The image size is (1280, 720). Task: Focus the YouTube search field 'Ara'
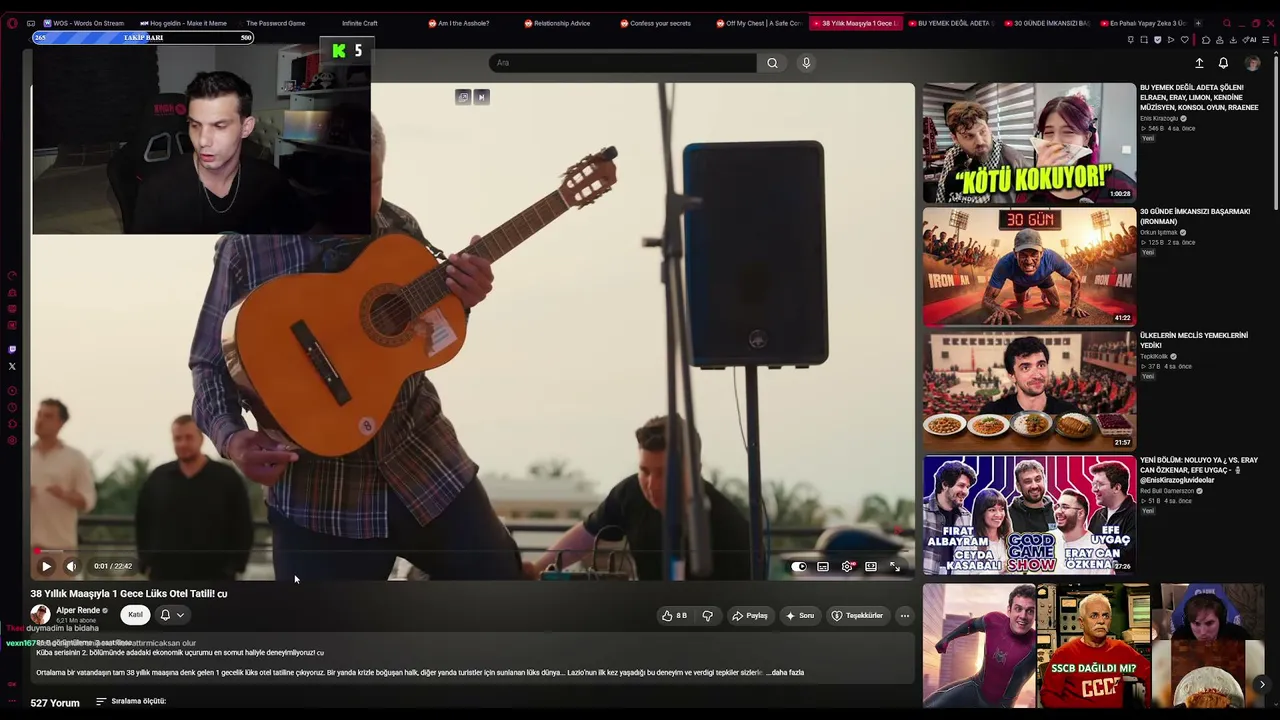[x=623, y=63]
